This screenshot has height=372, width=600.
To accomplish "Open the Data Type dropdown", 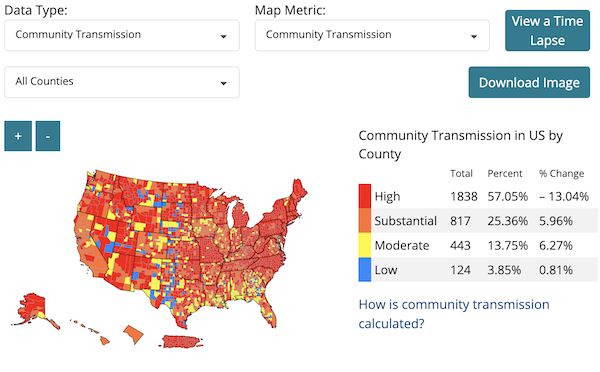I will pyautogui.click(x=122, y=35).
